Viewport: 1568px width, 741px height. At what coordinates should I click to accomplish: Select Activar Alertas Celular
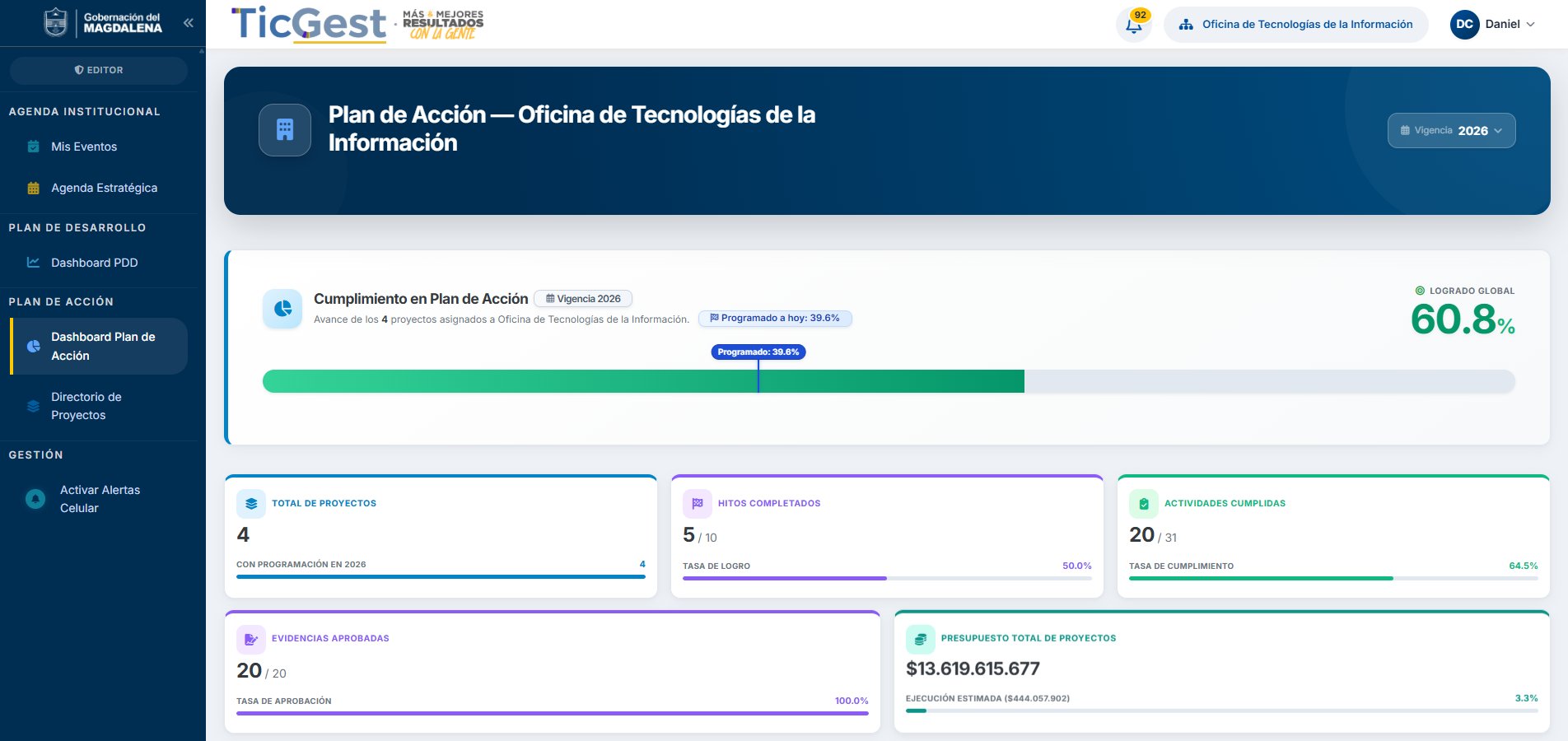[x=99, y=499]
